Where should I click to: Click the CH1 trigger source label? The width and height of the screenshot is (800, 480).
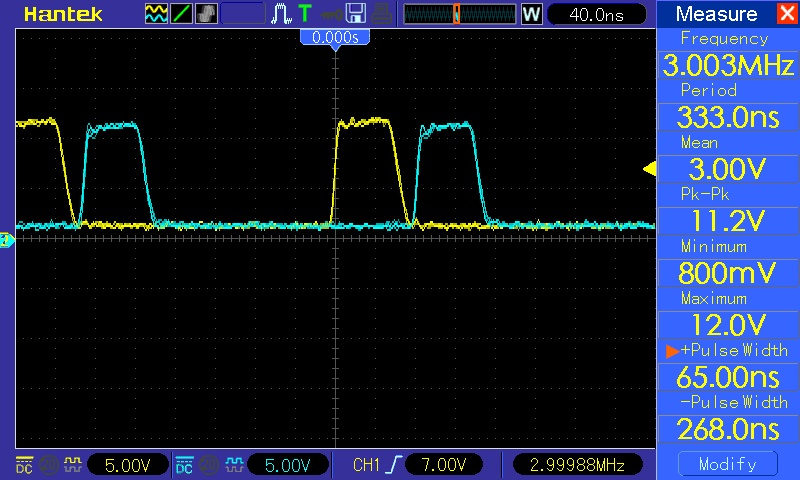tap(366, 465)
